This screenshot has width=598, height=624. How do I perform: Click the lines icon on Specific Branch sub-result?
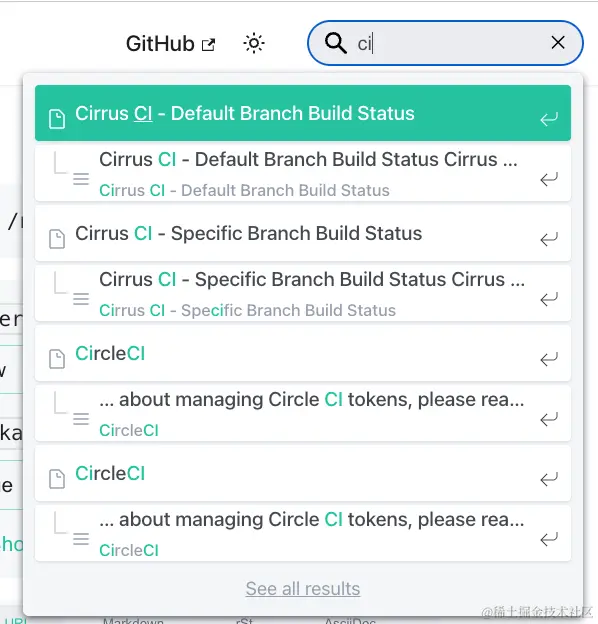click(x=81, y=299)
